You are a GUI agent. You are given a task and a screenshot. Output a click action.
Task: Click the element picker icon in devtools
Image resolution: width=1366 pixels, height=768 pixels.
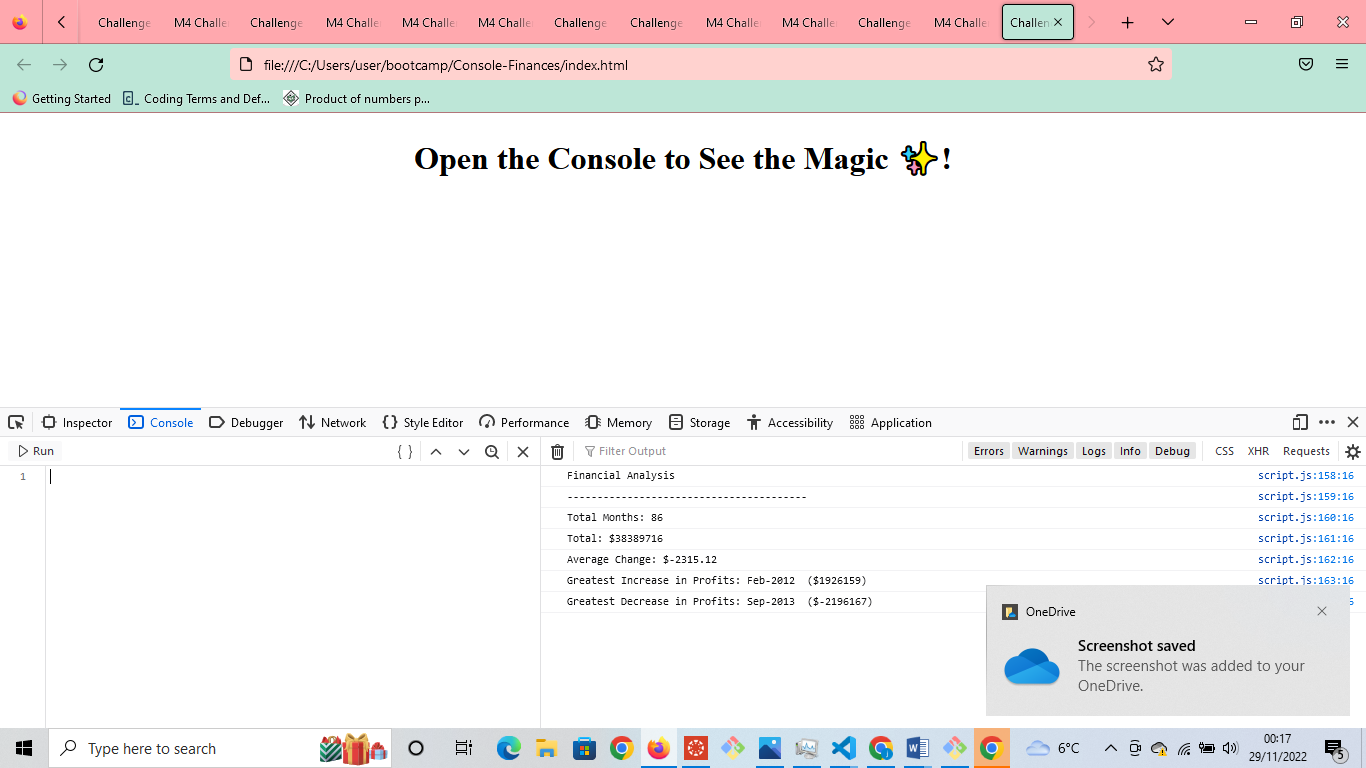pyautogui.click(x=16, y=422)
